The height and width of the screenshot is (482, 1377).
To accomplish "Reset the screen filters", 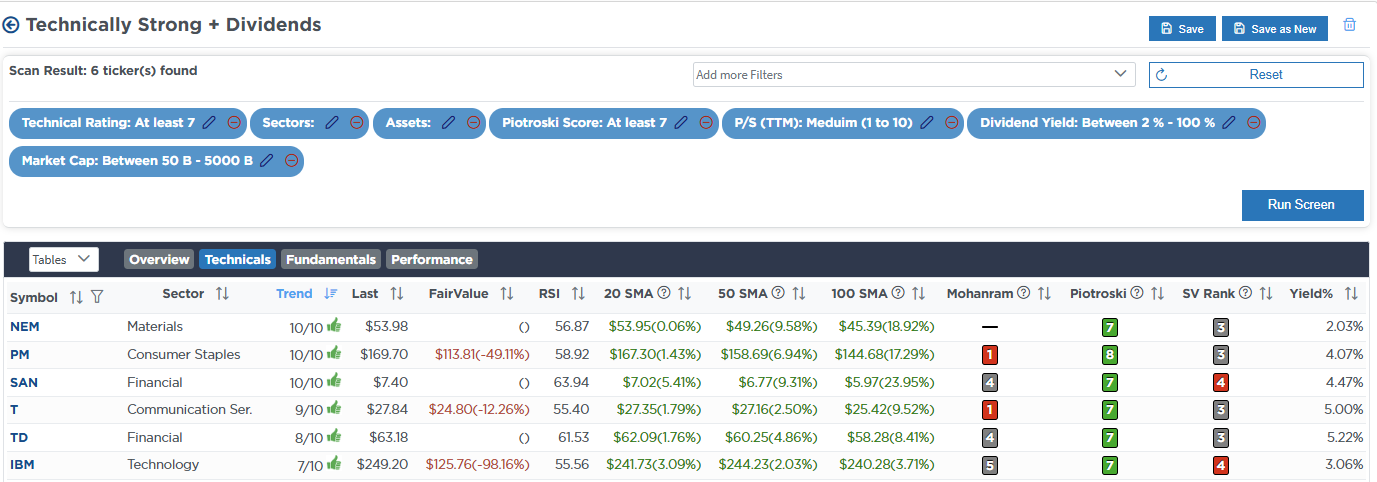I will pyautogui.click(x=1256, y=75).
